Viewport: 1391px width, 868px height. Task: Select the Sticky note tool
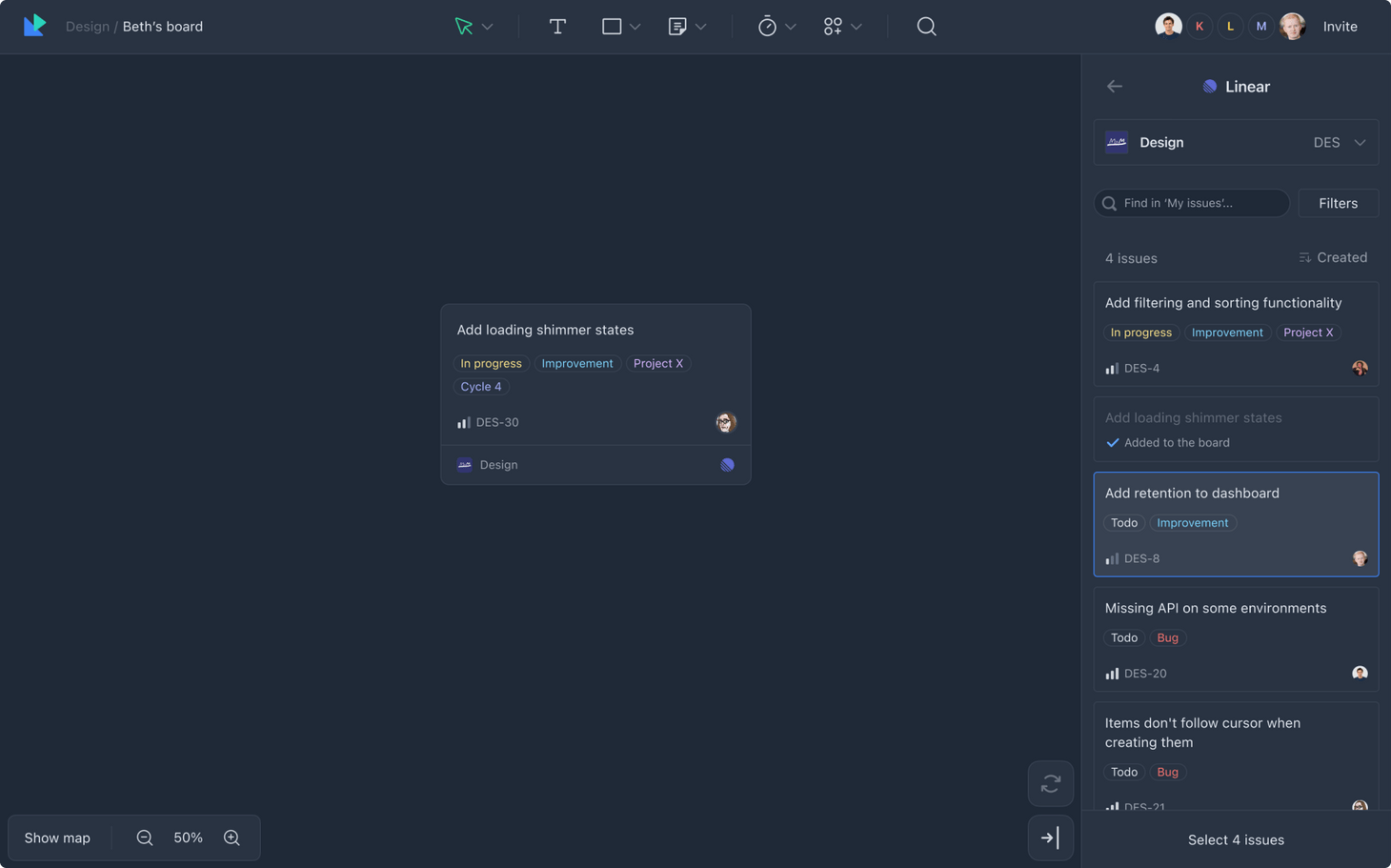click(x=678, y=26)
